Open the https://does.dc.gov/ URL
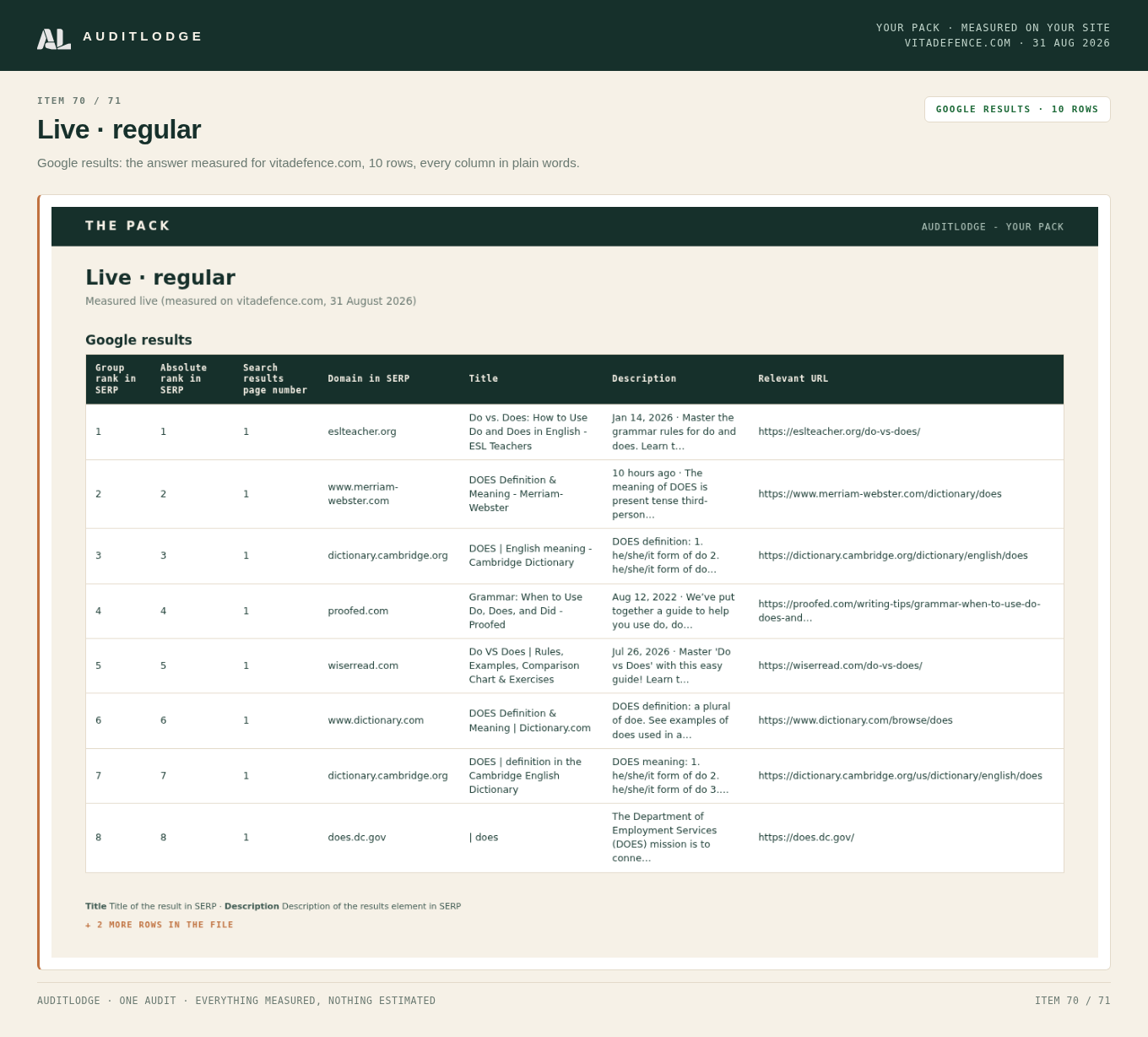 pos(806,838)
